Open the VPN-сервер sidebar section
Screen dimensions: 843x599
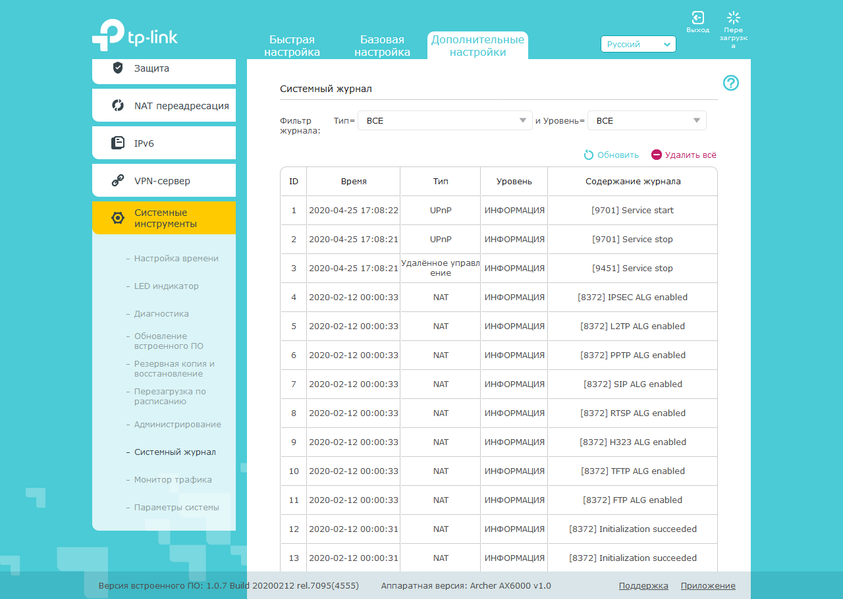click(x=164, y=181)
